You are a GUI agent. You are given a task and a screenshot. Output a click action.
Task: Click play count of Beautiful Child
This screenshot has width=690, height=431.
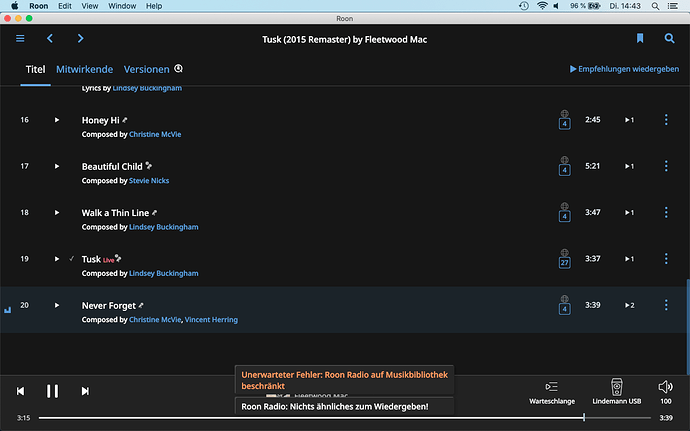(630, 166)
